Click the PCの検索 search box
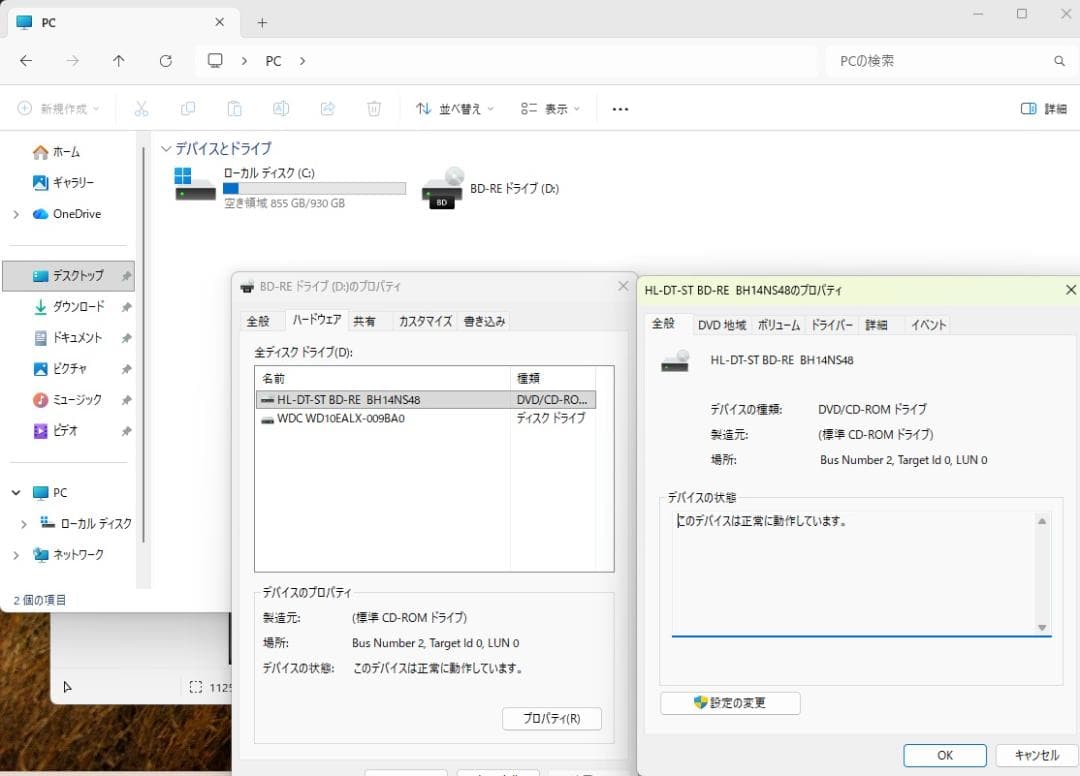The width and height of the screenshot is (1080, 776). point(951,61)
